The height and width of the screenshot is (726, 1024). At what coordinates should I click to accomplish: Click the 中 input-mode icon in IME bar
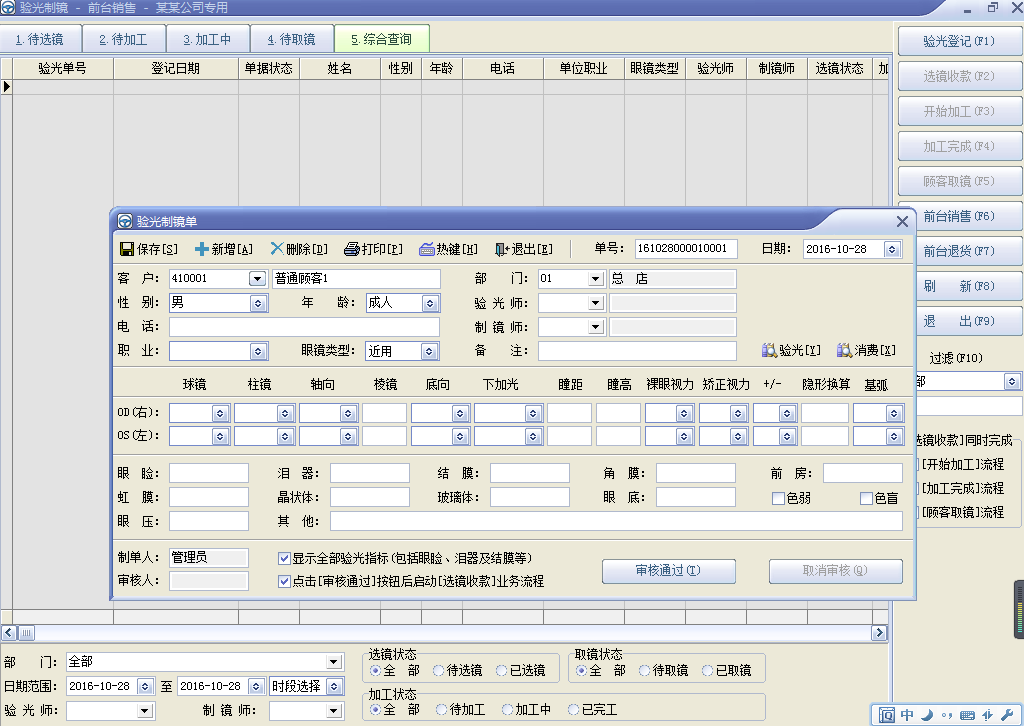point(907,715)
